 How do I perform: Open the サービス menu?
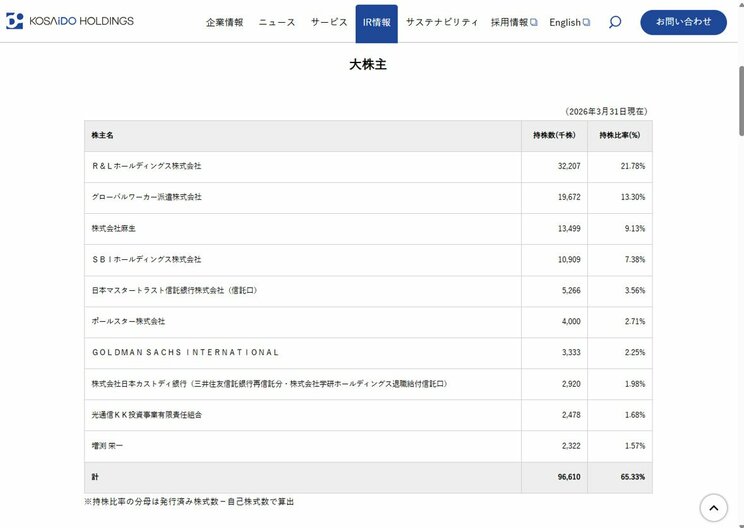[329, 22]
